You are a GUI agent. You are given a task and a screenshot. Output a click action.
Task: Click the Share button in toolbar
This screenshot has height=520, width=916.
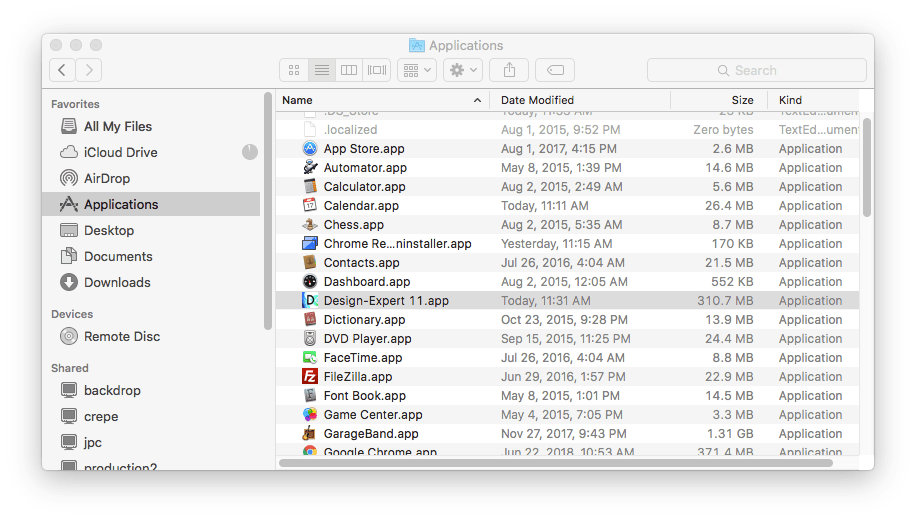coord(509,70)
